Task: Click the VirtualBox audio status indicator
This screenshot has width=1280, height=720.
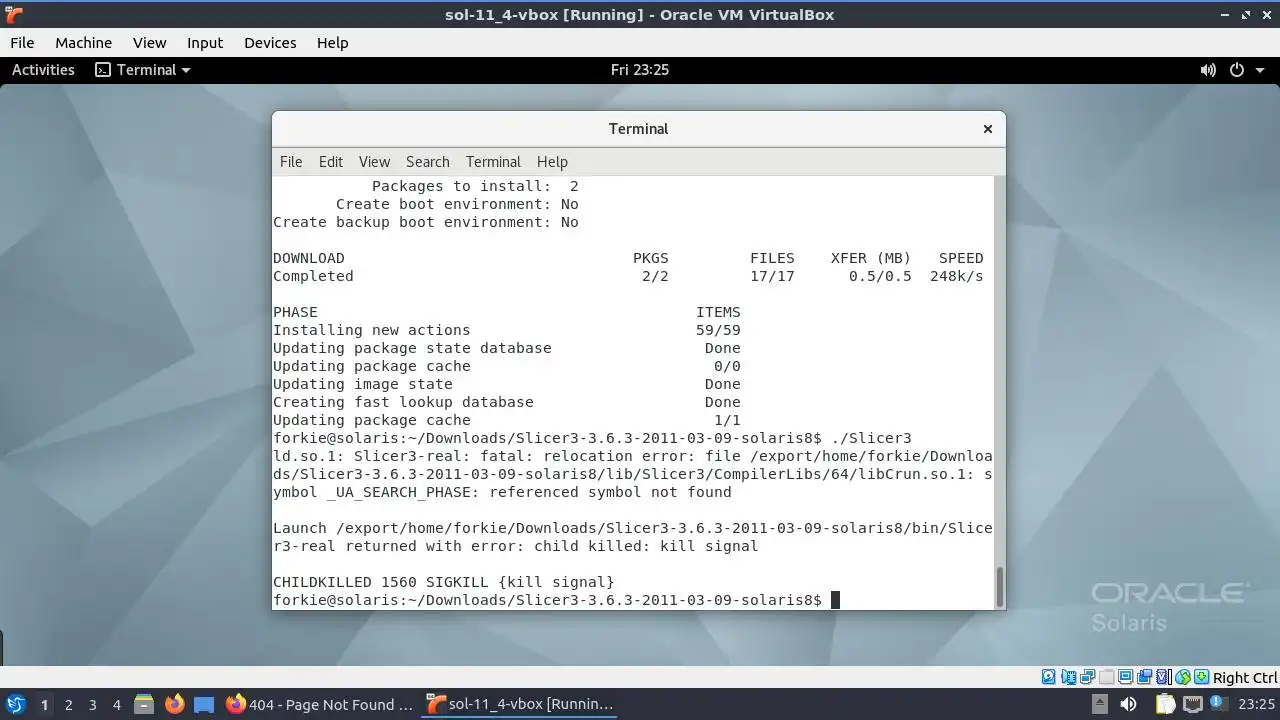Action: 1069,677
